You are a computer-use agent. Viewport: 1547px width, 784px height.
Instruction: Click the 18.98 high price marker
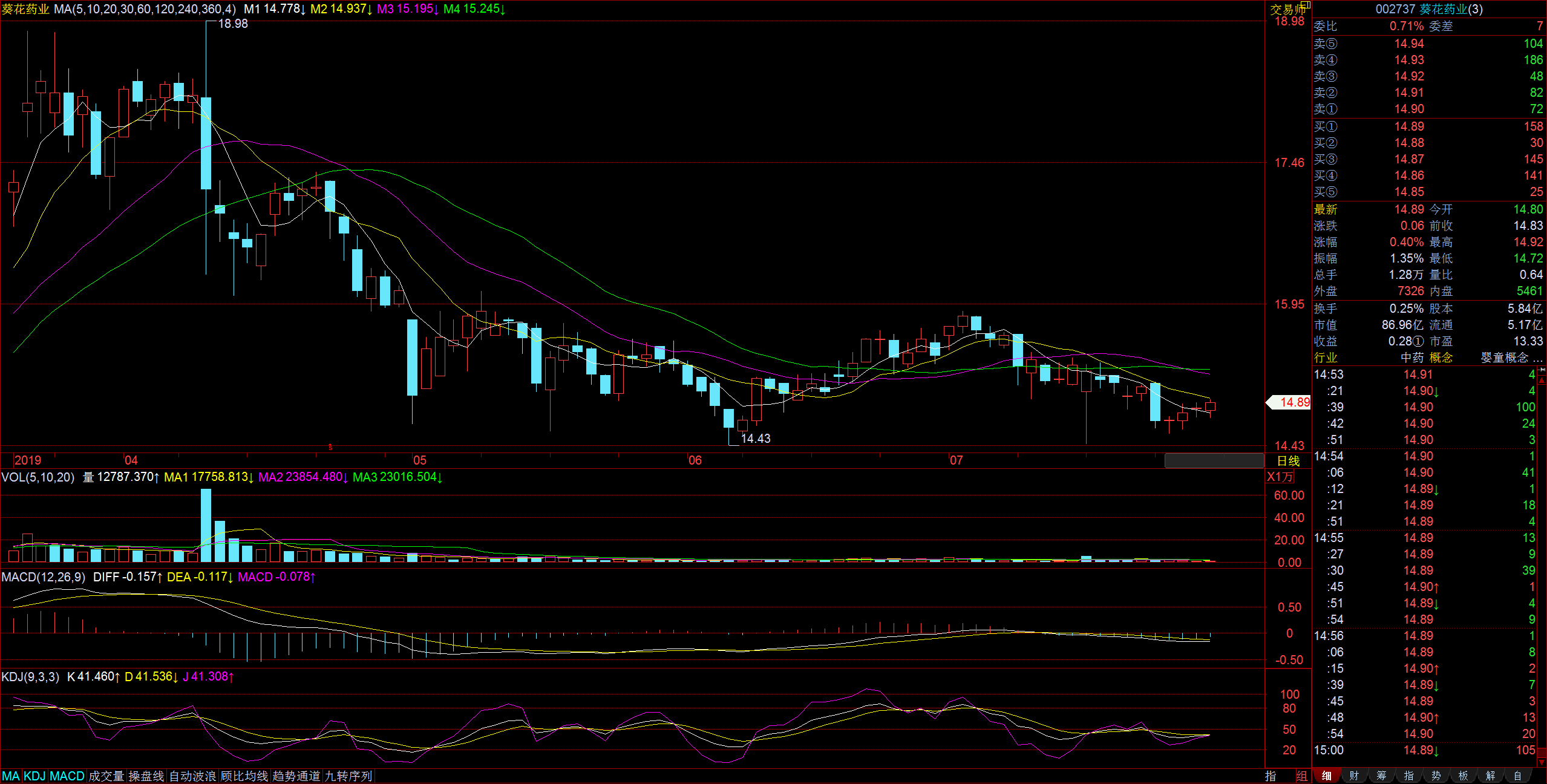(x=233, y=24)
